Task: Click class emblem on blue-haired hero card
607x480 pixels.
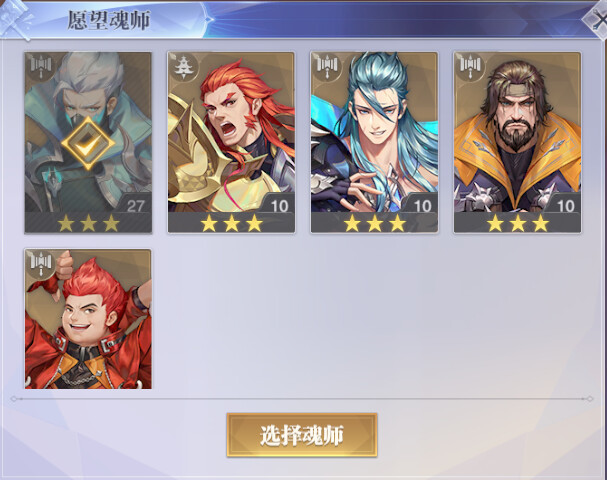Action: 326,67
